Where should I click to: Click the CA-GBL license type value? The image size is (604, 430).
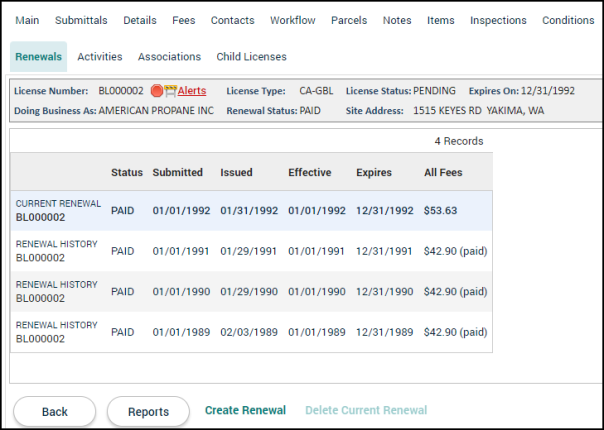tap(316, 91)
